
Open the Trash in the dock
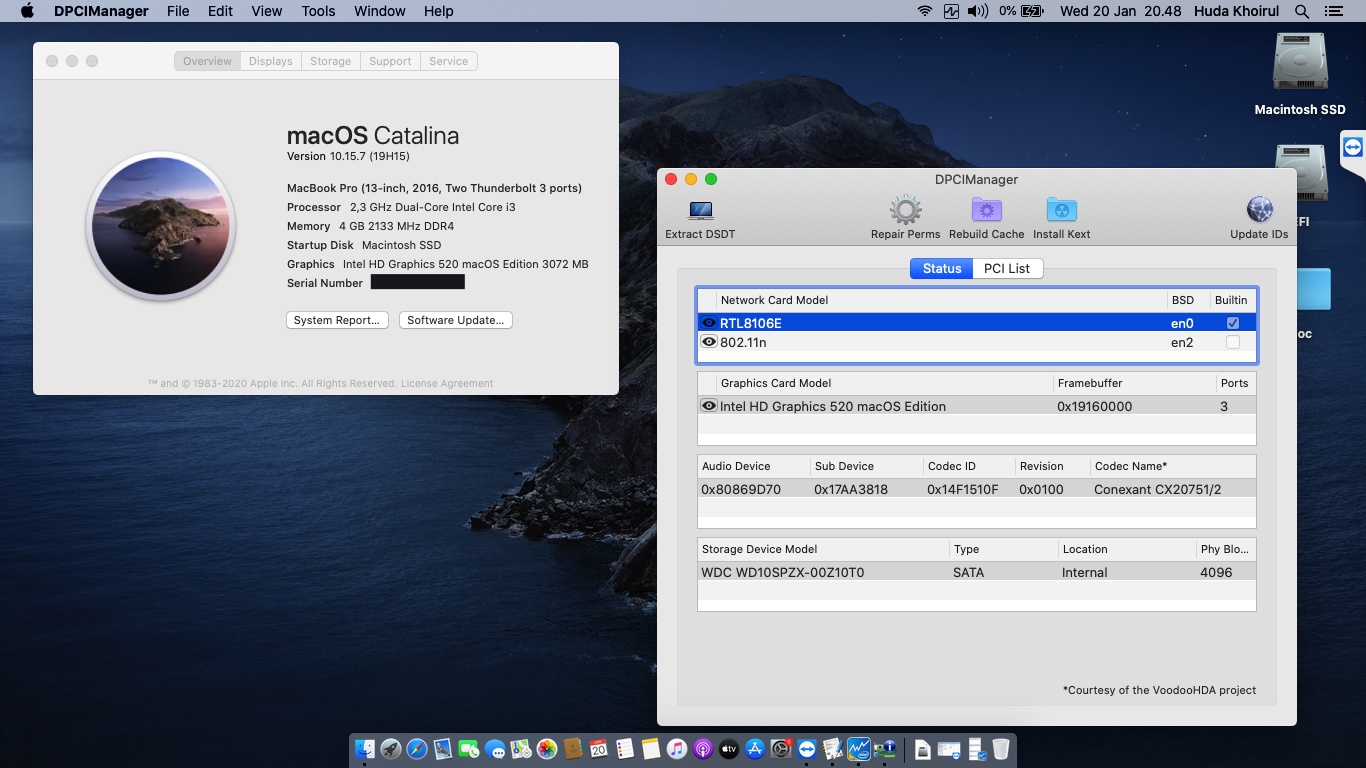pos(1001,749)
